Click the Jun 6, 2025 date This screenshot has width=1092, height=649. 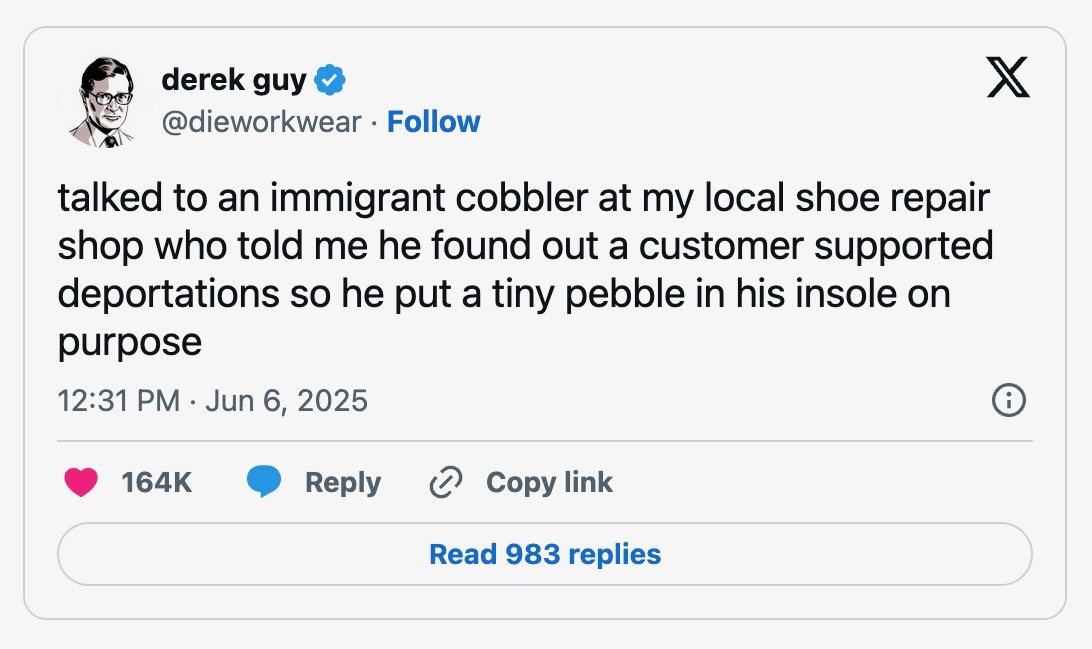[286, 401]
